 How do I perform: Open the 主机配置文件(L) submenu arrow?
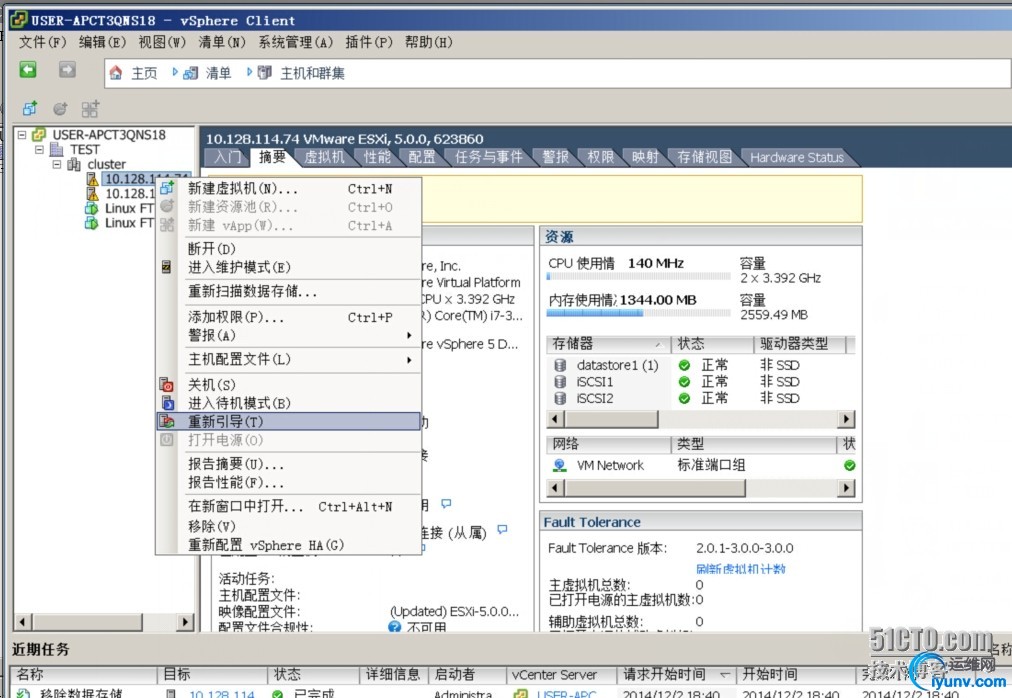point(409,360)
